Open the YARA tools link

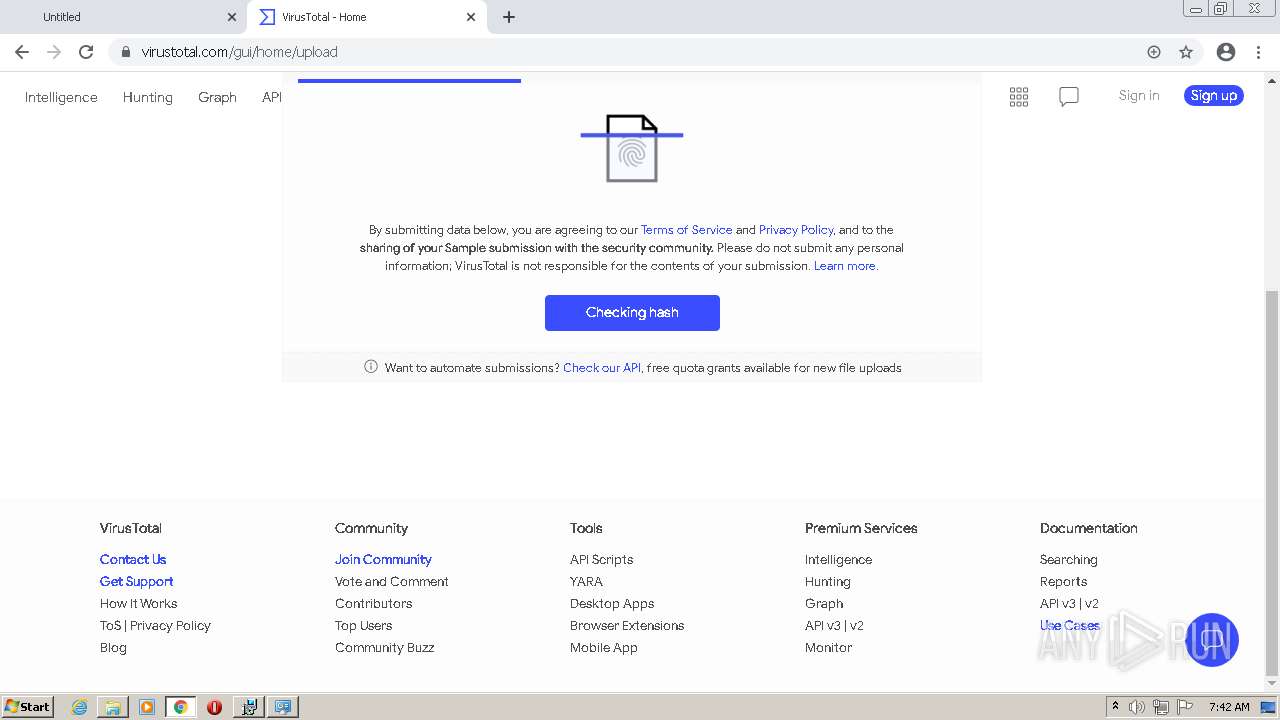tap(586, 581)
